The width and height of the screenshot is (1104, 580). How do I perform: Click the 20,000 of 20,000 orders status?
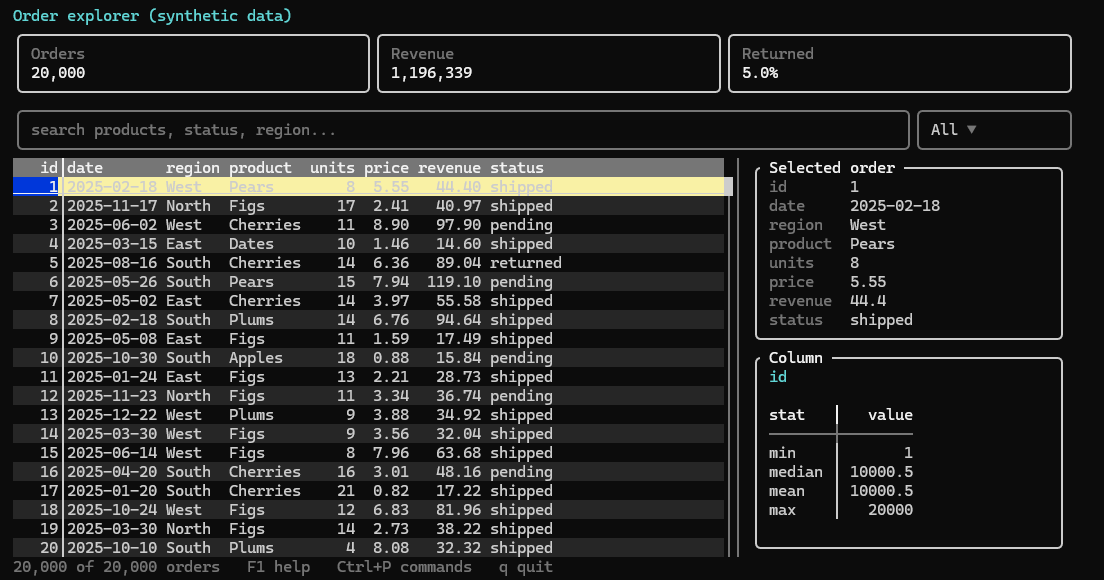116,567
